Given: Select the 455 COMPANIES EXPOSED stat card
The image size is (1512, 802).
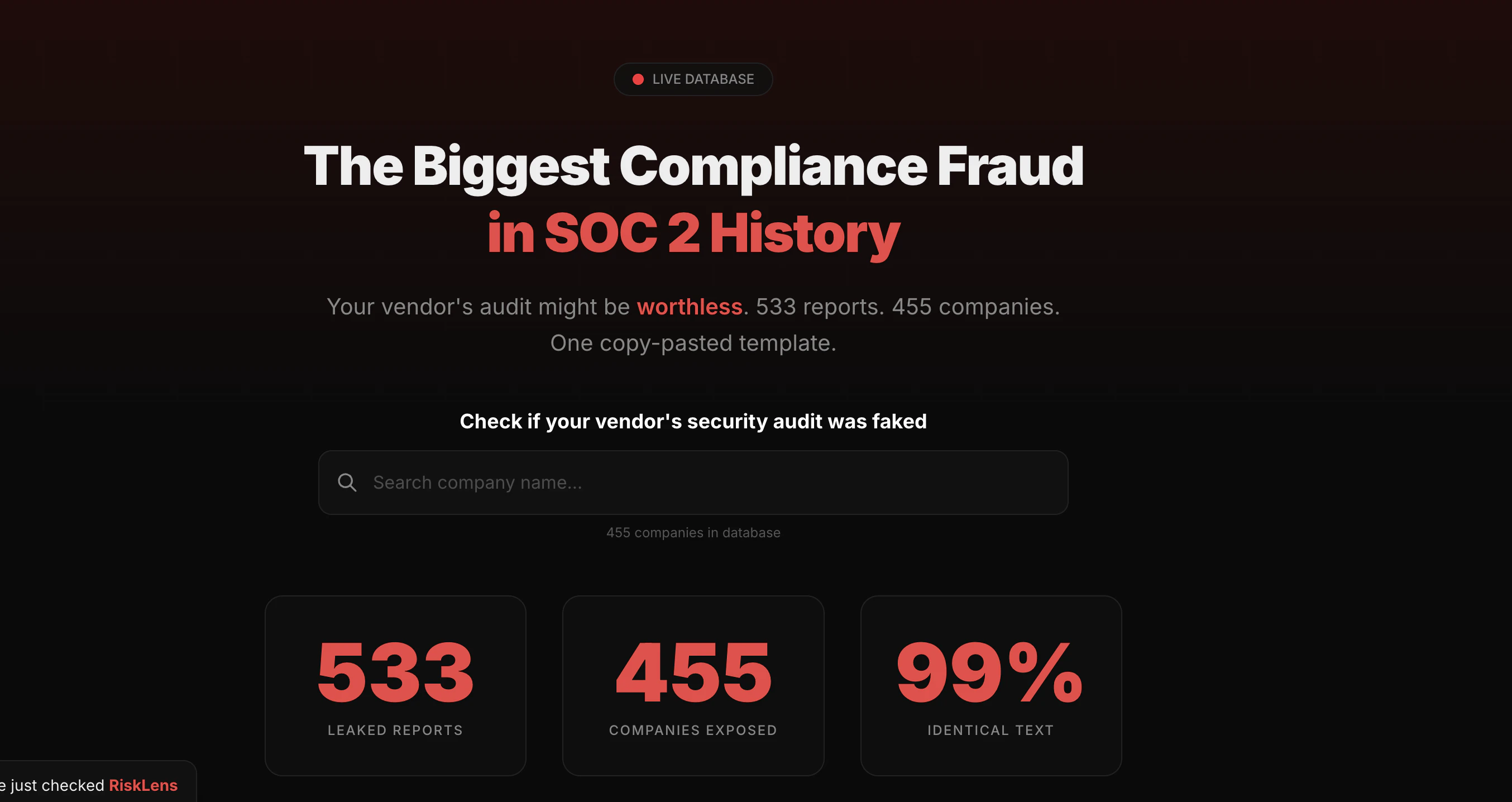Looking at the screenshot, I should pos(693,685).
